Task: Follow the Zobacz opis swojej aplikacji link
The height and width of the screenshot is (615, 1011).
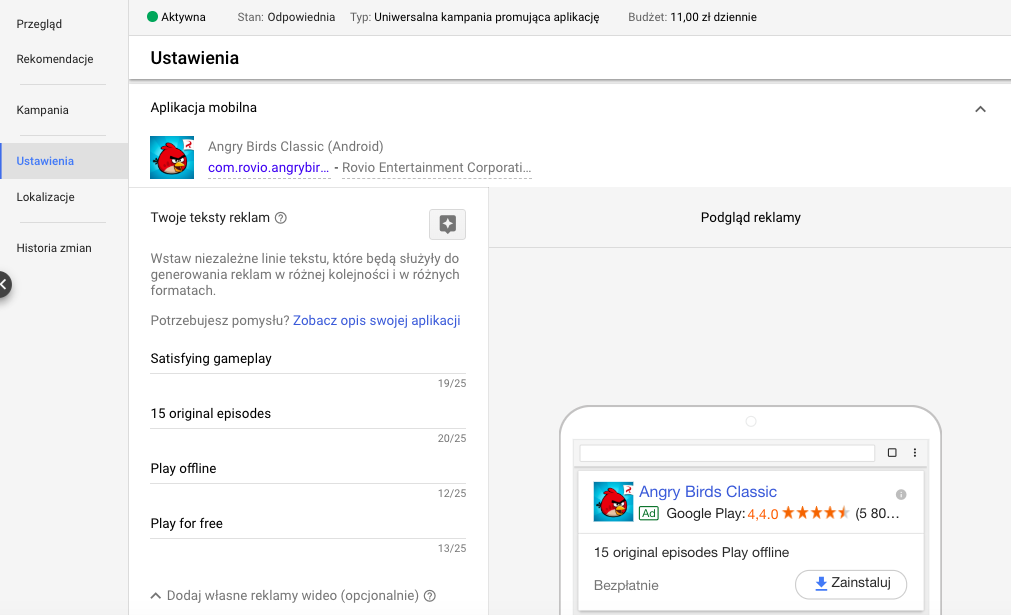Action: [377, 320]
